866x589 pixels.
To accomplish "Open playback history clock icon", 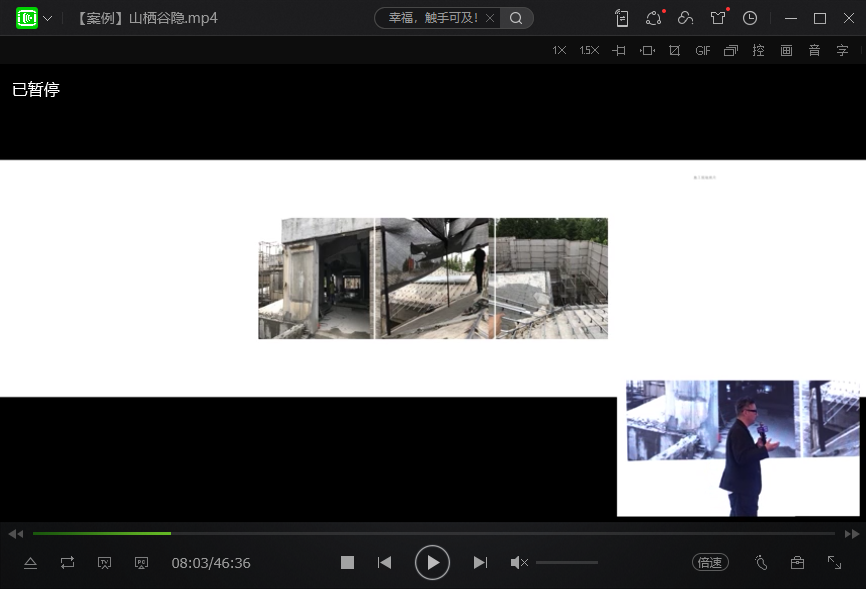I will (x=750, y=18).
